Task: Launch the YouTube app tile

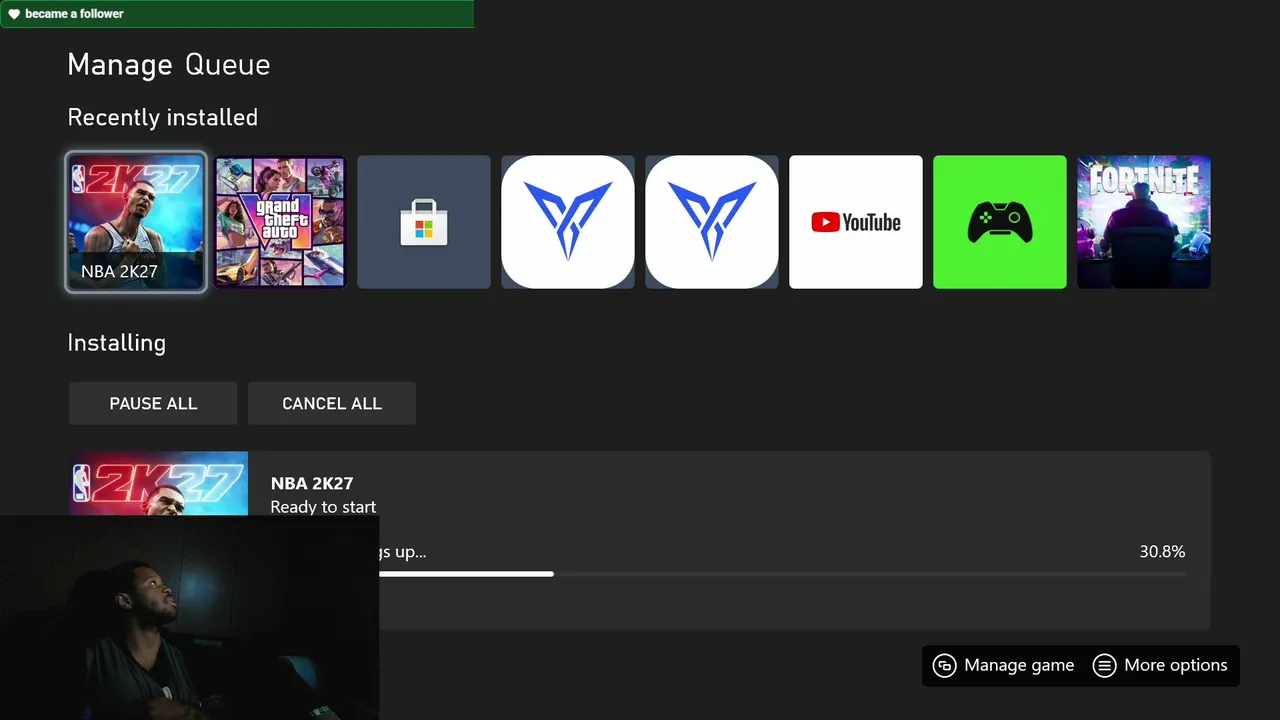Action: click(856, 222)
